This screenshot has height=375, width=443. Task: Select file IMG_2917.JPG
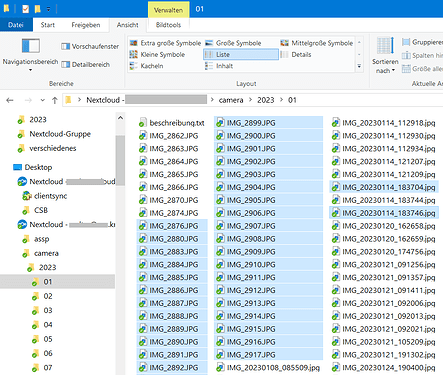pyautogui.click(x=268, y=355)
